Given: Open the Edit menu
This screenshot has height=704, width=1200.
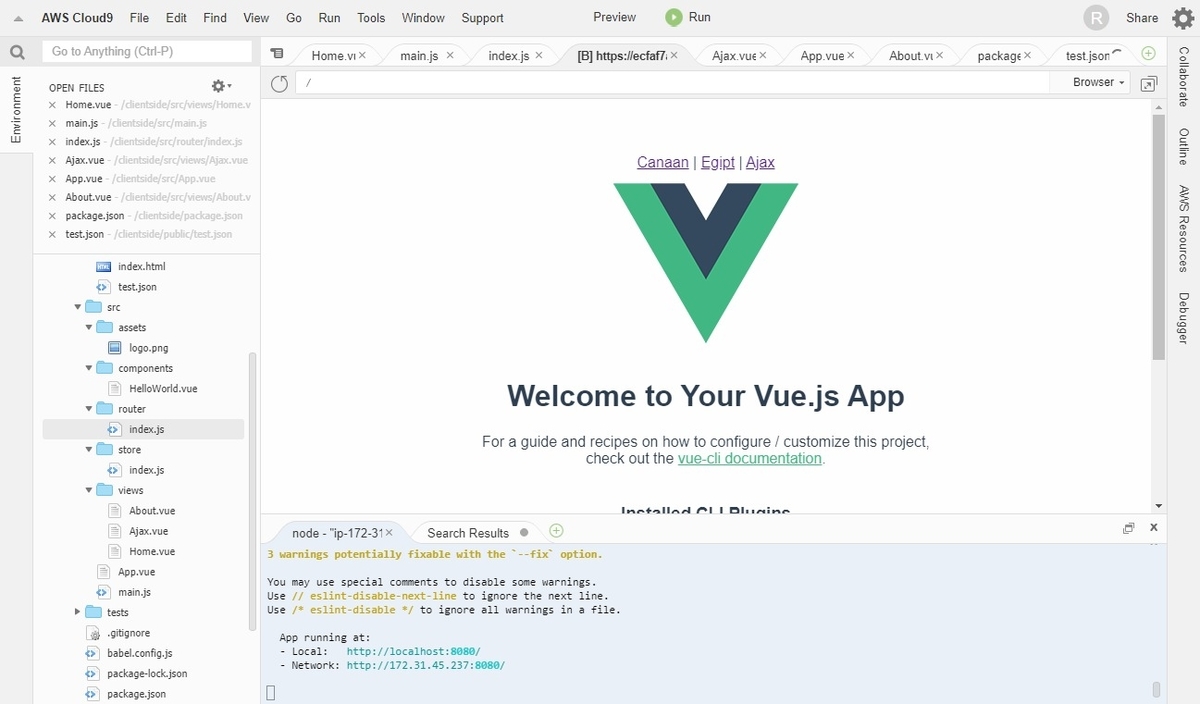Looking at the screenshot, I should [176, 17].
